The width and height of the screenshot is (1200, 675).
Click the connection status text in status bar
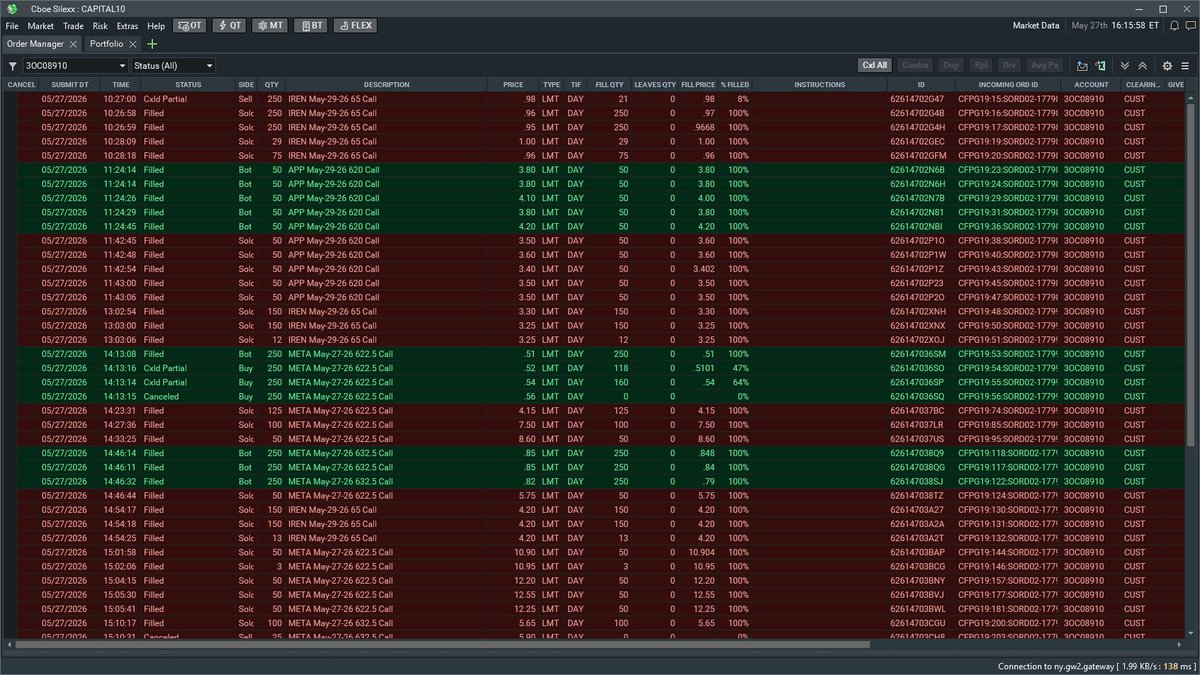(1095, 666)
